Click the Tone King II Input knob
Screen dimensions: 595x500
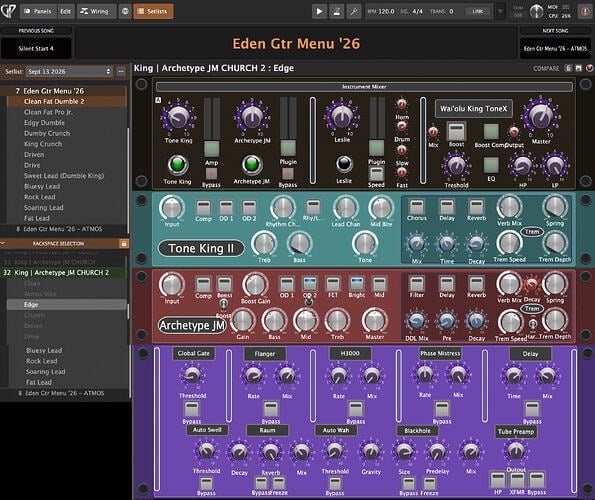click(x=172, y=208)
